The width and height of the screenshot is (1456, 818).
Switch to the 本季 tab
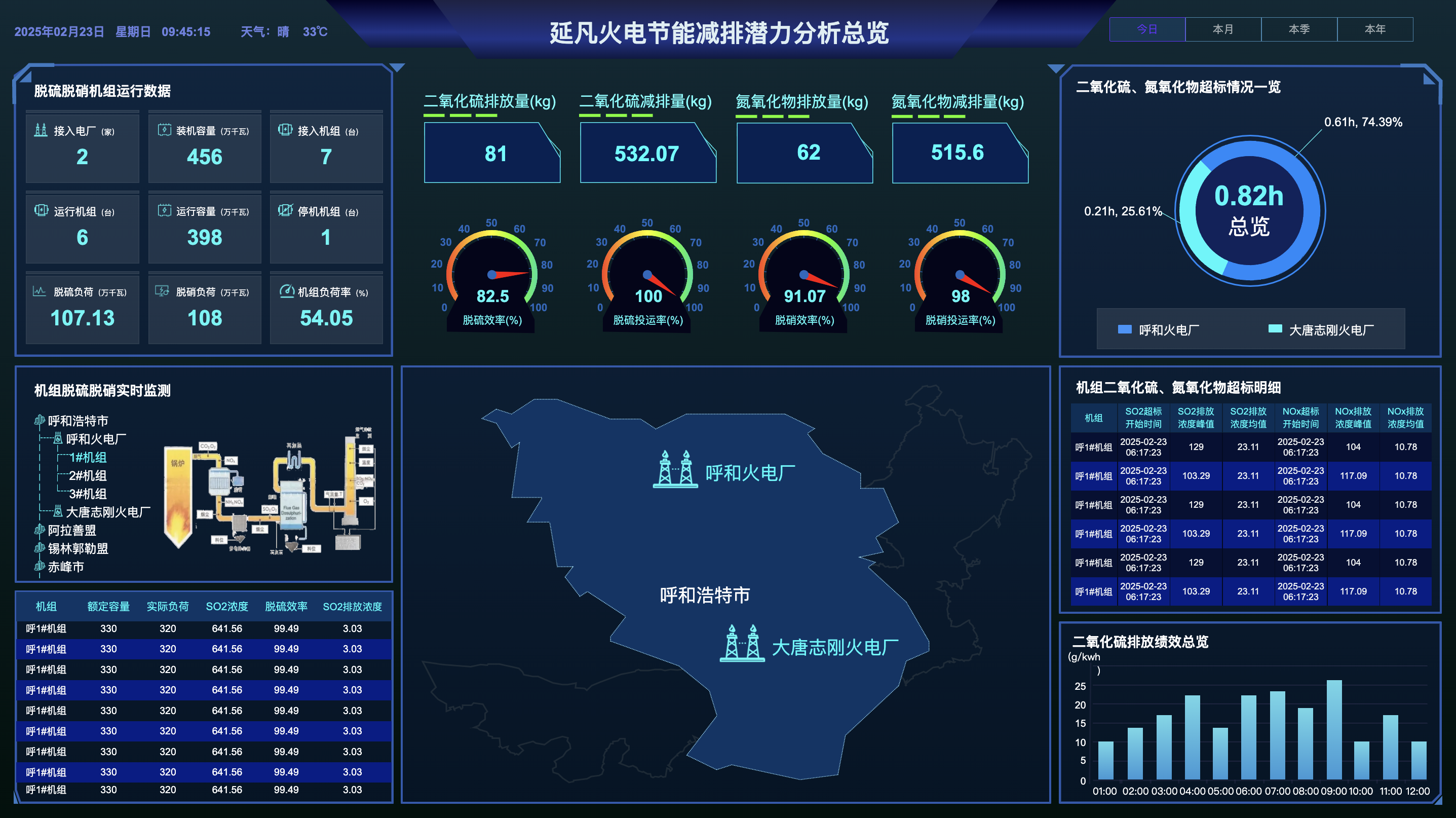pos(1298,29)
